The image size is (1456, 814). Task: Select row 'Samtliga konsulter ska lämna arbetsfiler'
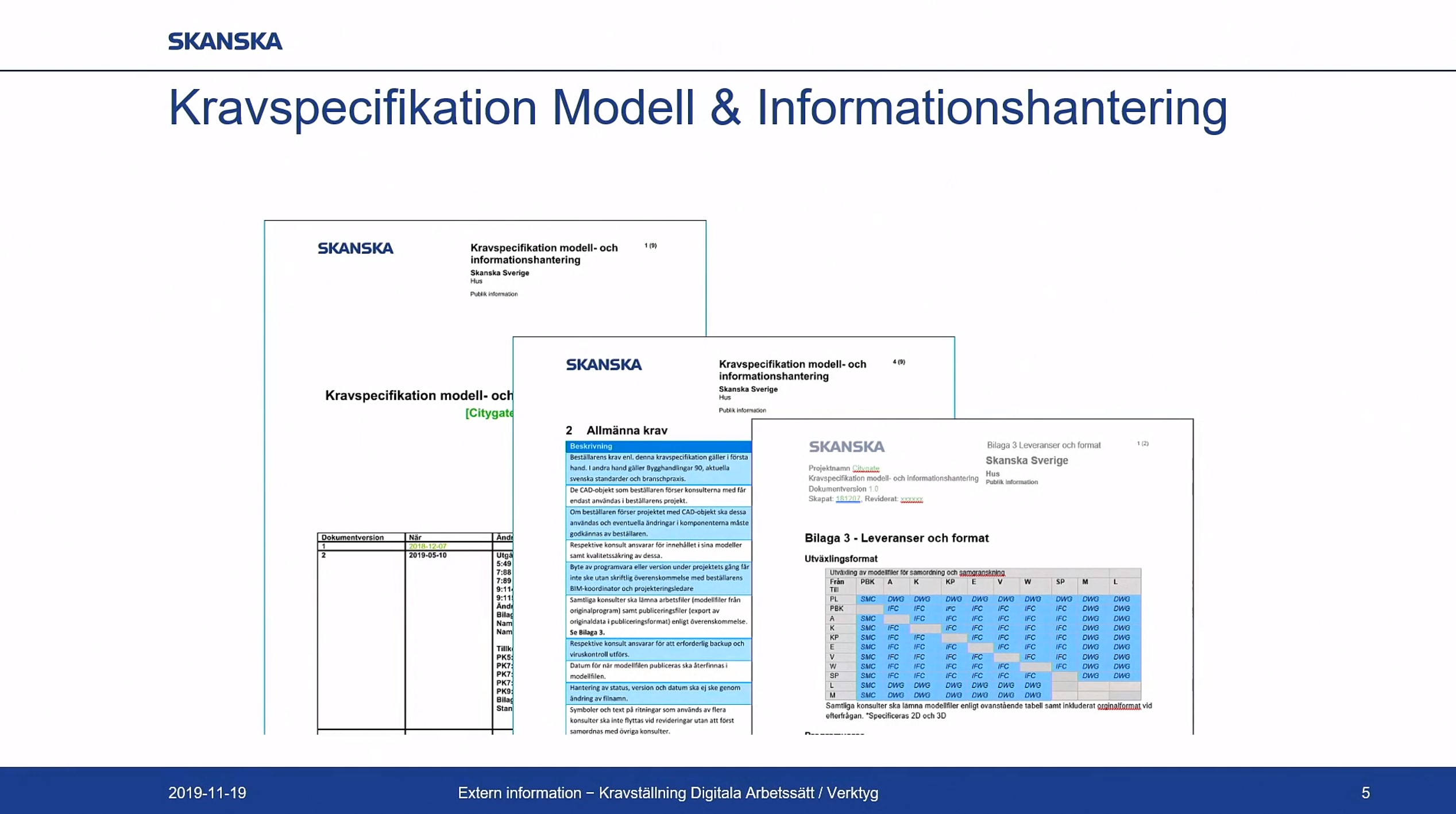point(658,616)
